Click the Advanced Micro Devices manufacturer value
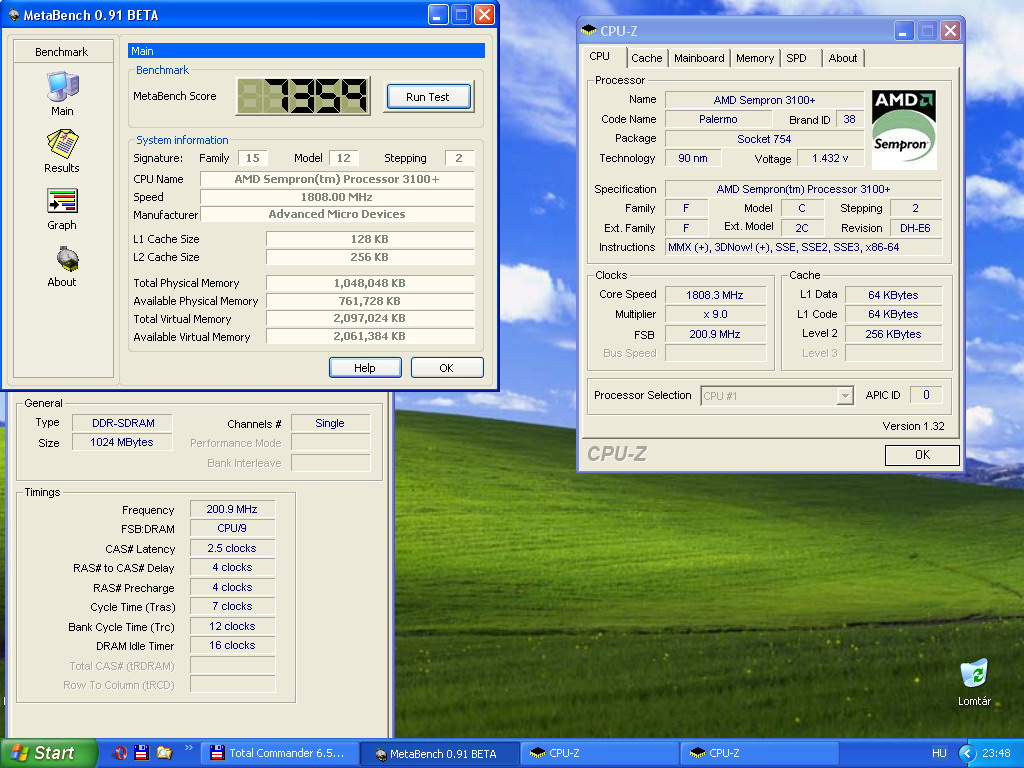This screenshot has width=1024, height=768. [337, 214]
